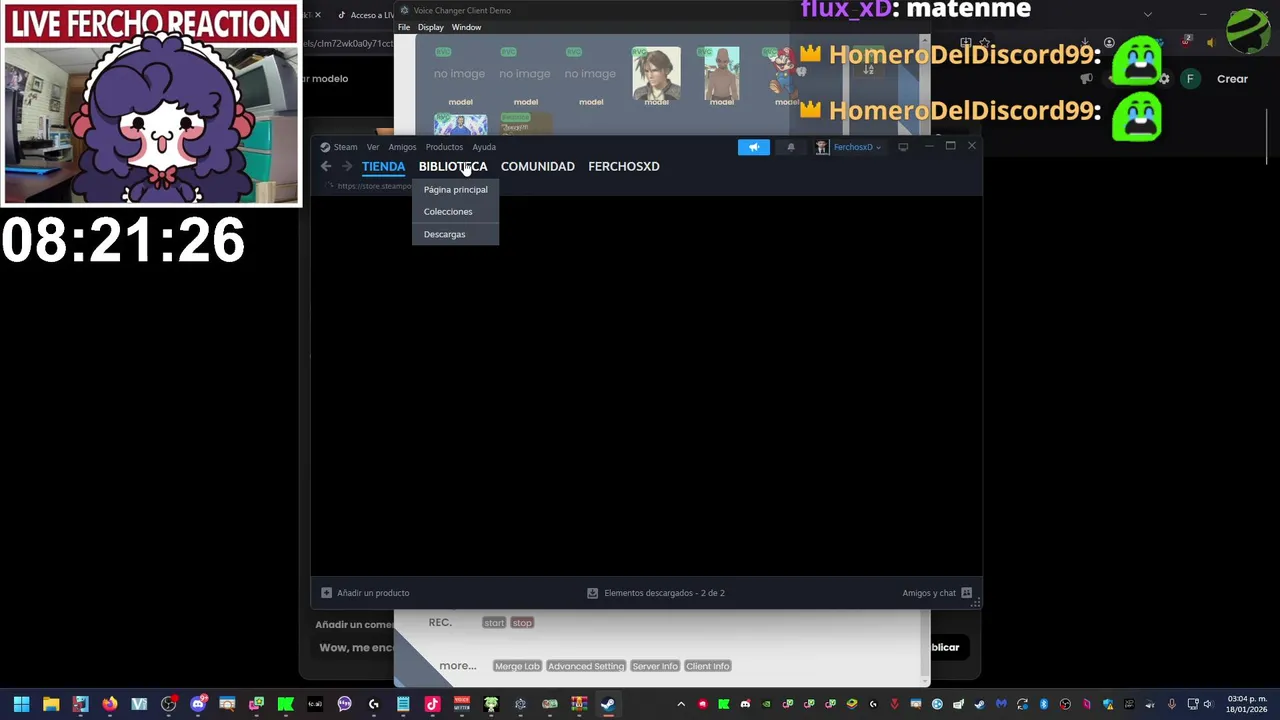Screen dimensions: 1280x720
Task: Open Elementos descargados status
Action: [x=656, y=593]
